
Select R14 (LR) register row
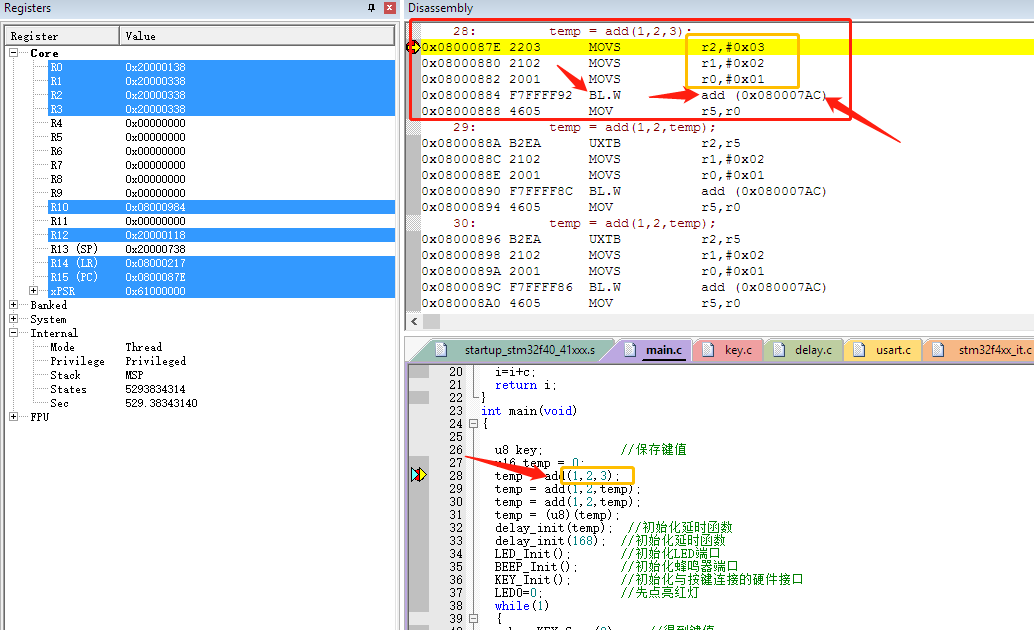click(222, 263)
